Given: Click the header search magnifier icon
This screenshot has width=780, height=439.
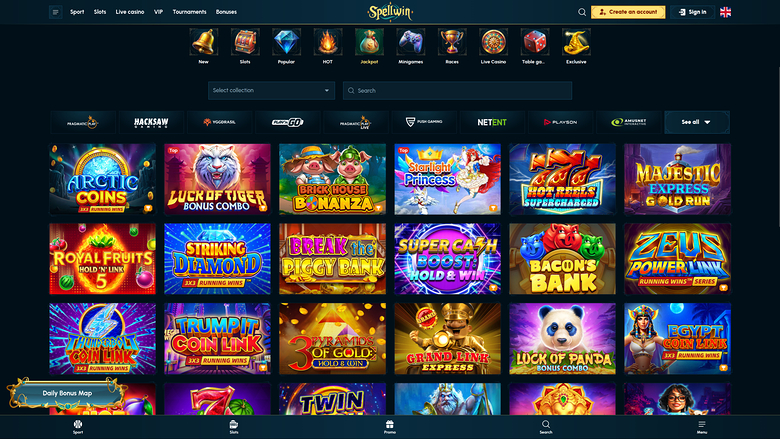Looking at the screenshot, I should coord(582,12).
